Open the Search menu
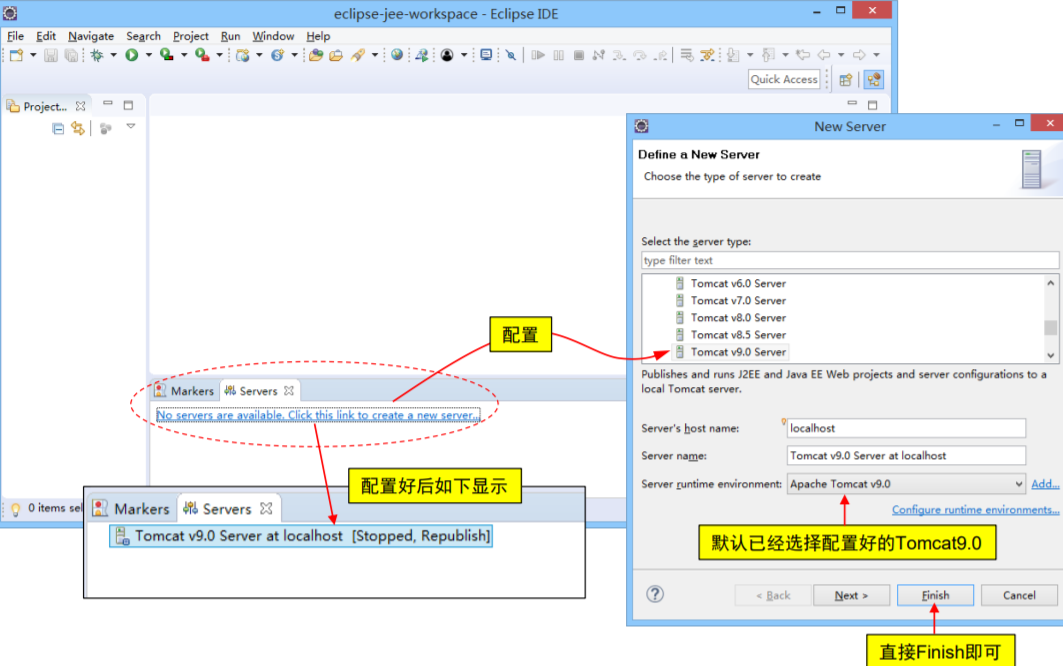 click(143, 36)
